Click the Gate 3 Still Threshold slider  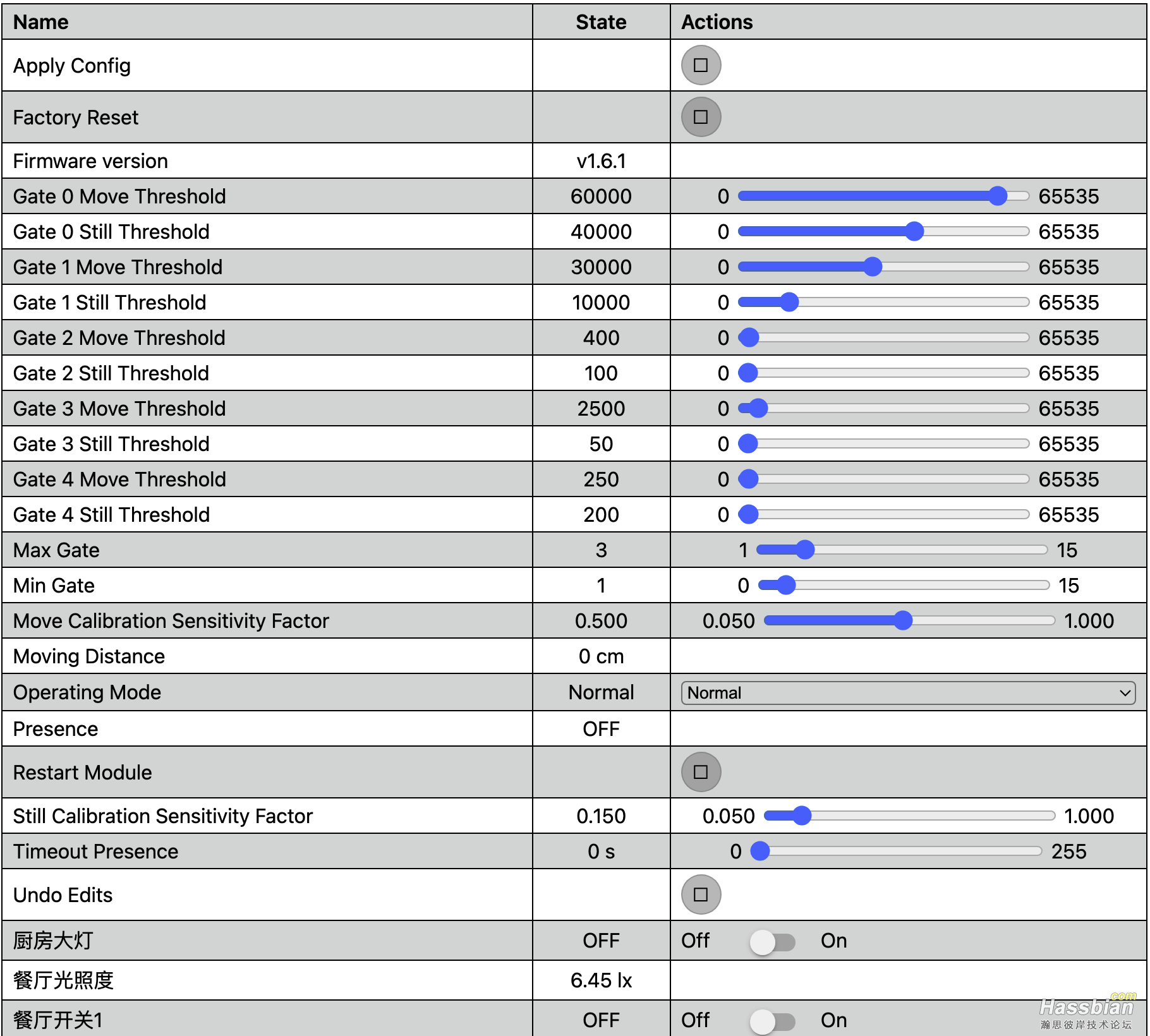pos(883,443)
